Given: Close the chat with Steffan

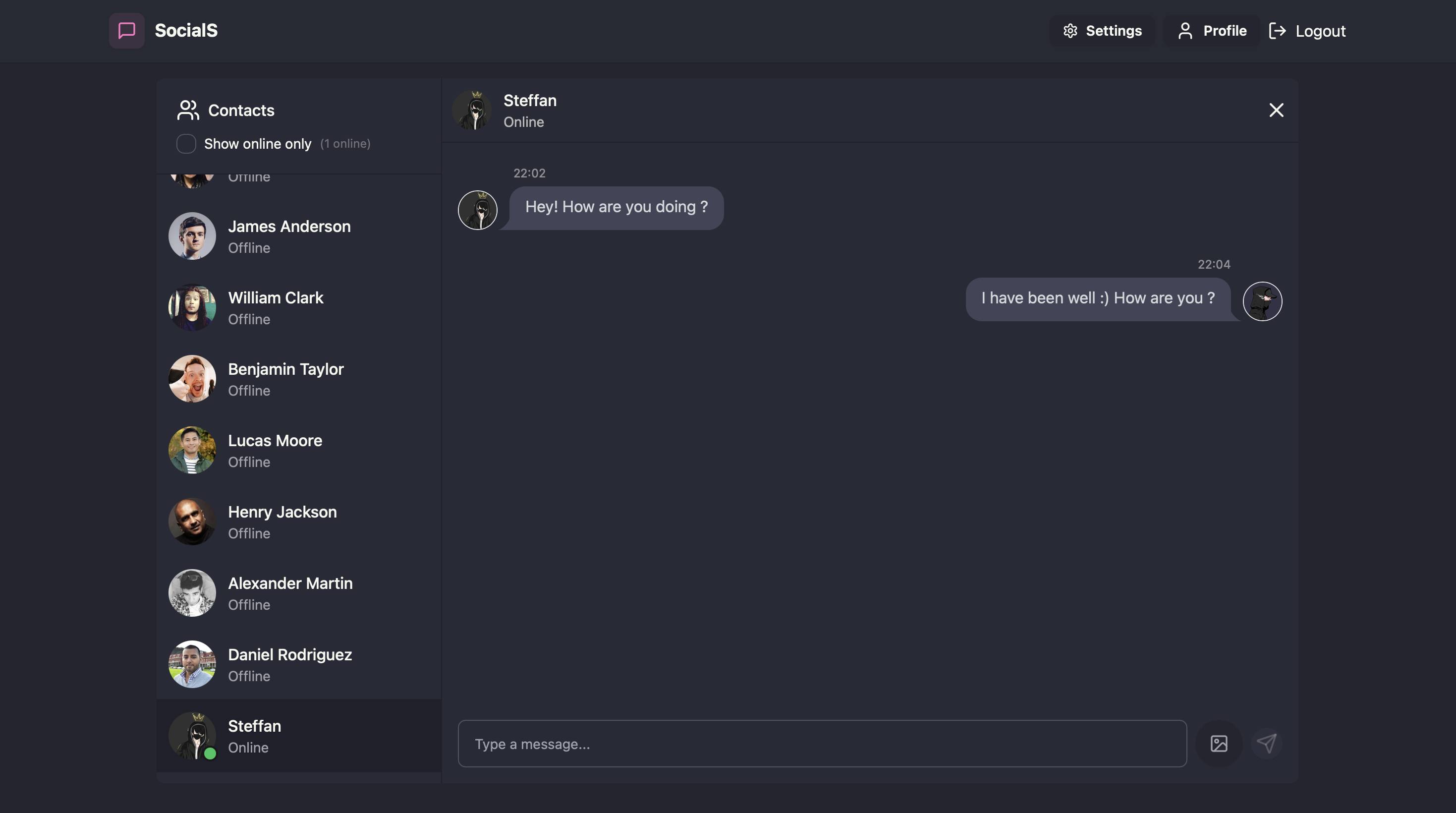Looking at the screenshot, I should pos(1276,110).
